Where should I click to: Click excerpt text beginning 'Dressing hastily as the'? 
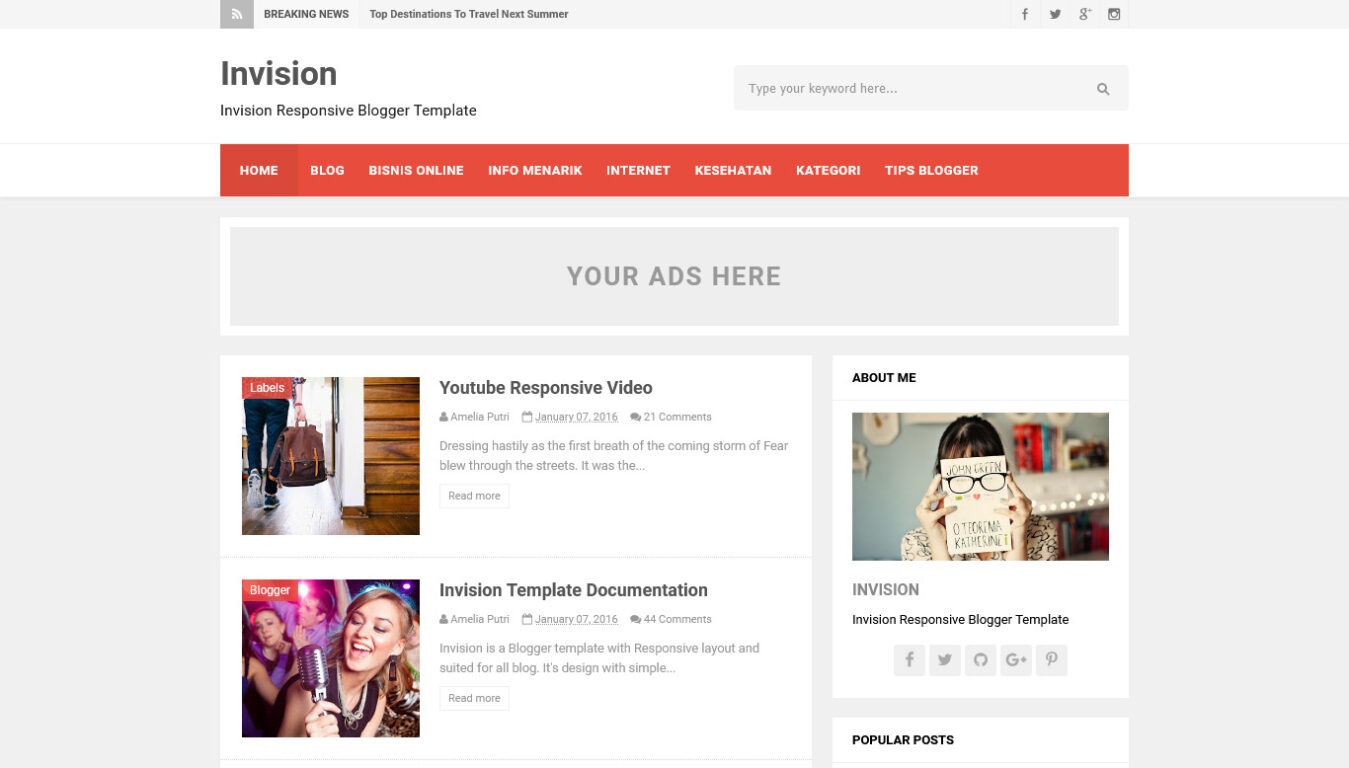(614, 456)
